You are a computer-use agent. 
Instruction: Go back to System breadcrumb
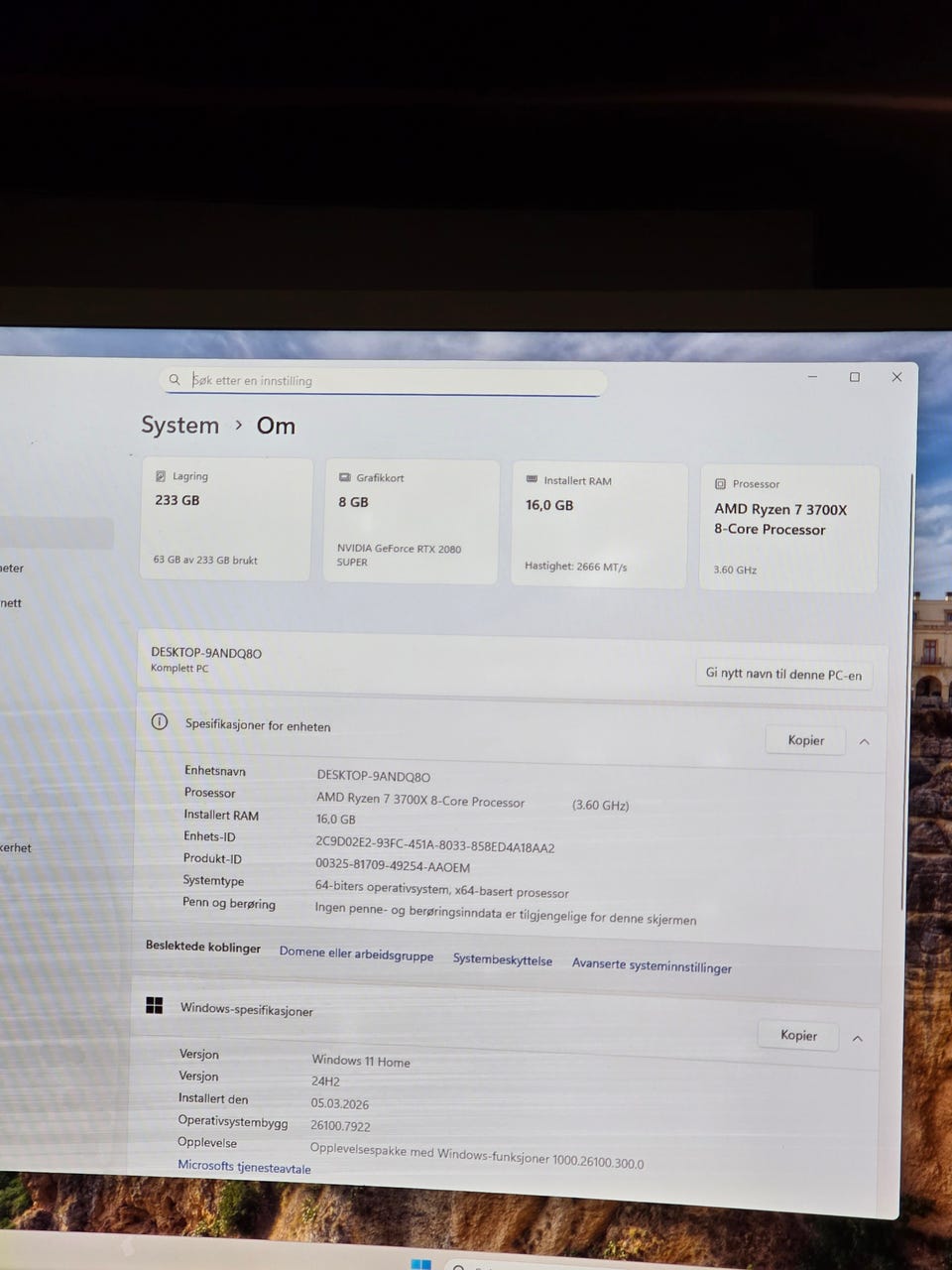(179, 425)
